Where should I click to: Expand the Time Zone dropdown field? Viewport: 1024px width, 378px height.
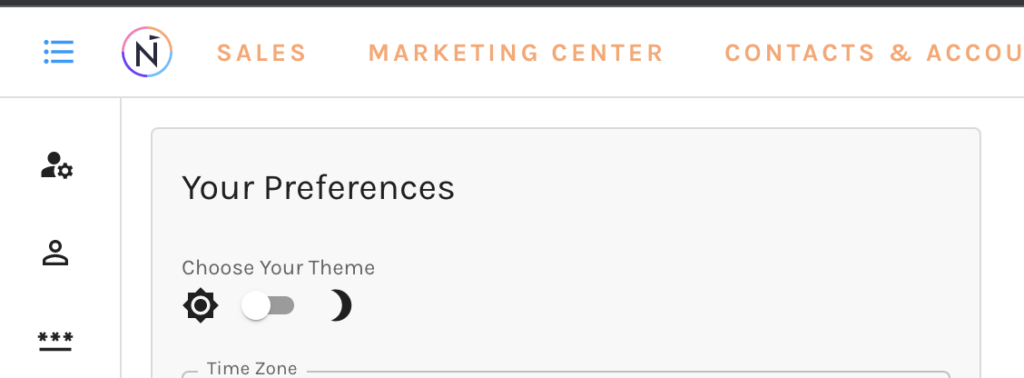[x=566, y=375]
